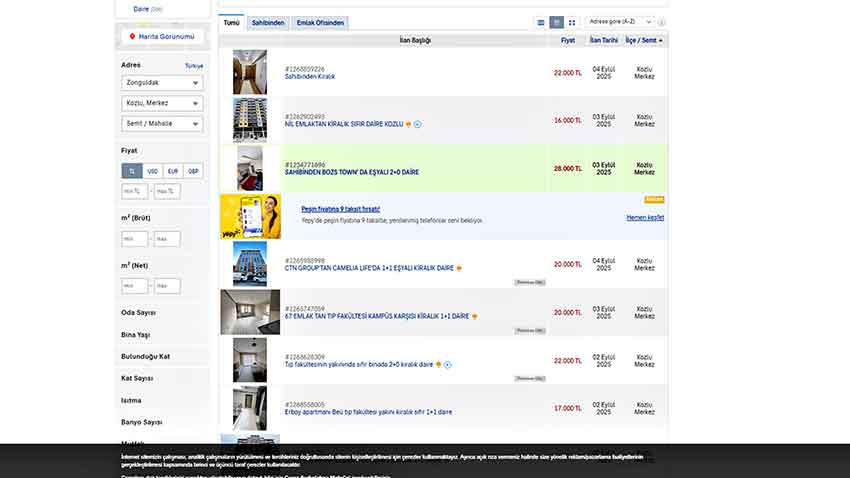Click the minimum price input field
The image size is (850, 478).
point(134,191)
